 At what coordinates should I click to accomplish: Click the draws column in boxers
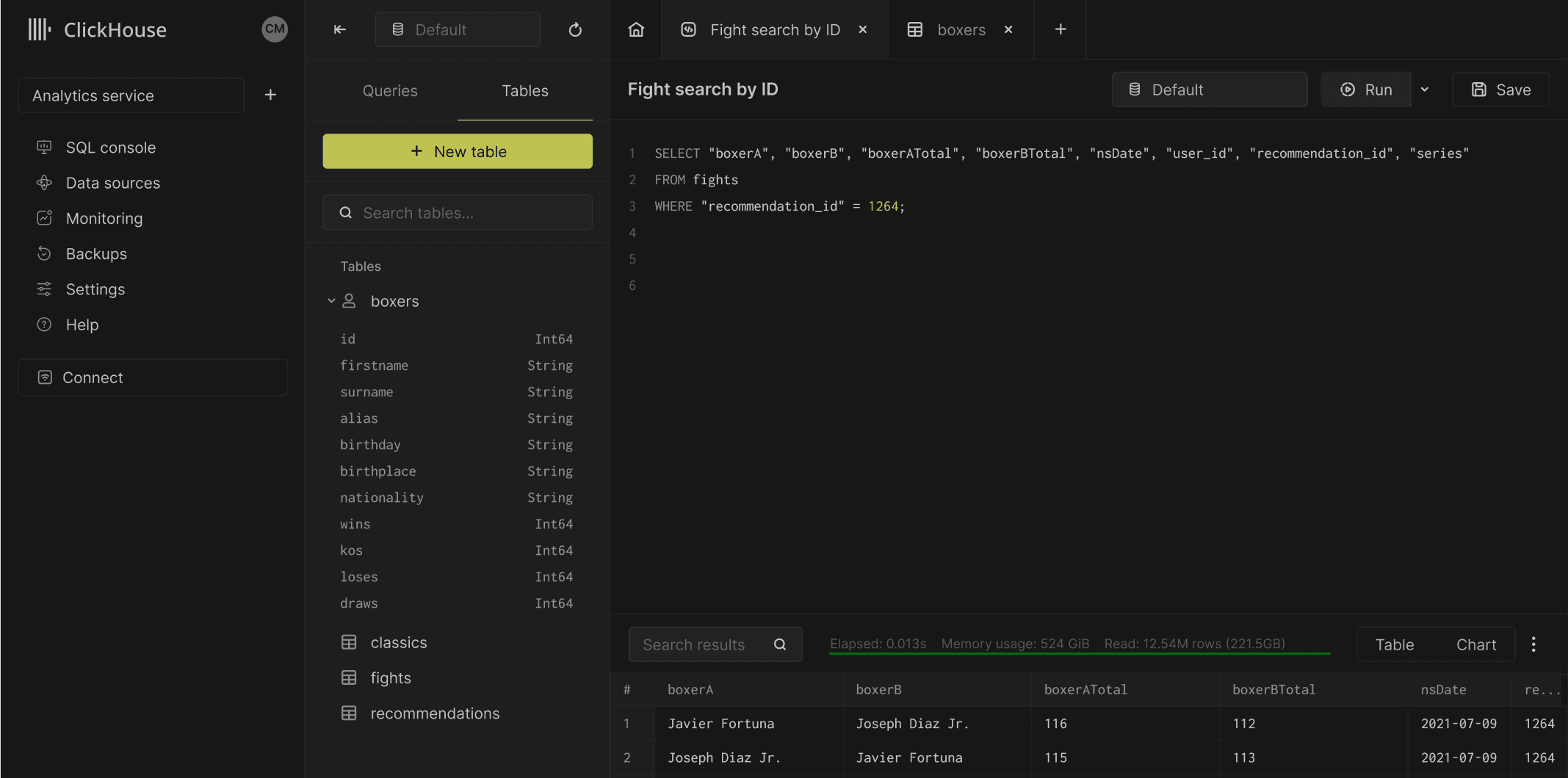pyautogui.click(x=457, y=603)
